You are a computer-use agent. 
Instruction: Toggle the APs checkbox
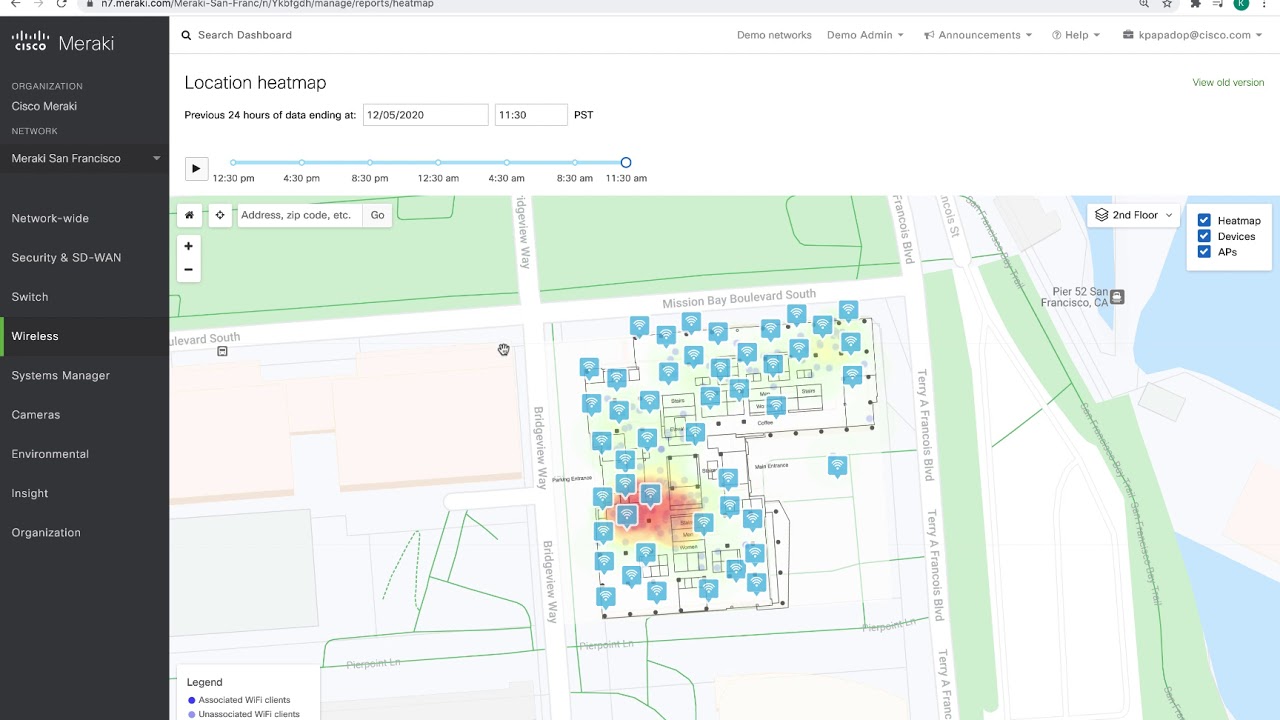pyautogui.click(x=1204, y=252)
